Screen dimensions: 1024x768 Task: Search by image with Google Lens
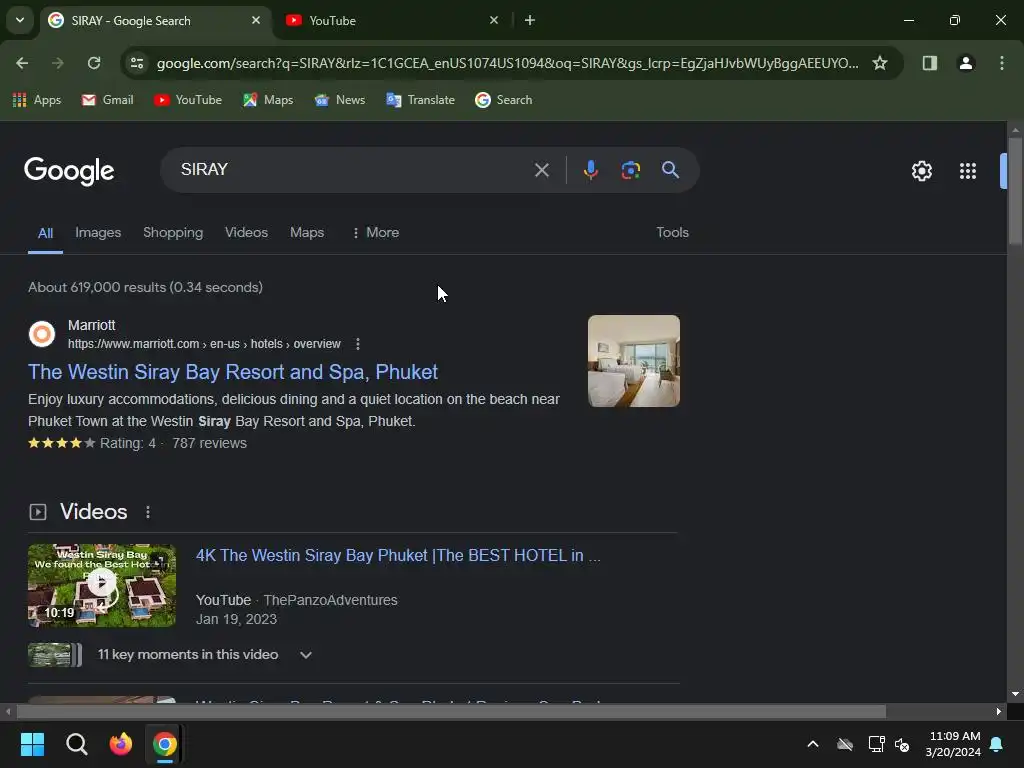click(x=630, y=170)
